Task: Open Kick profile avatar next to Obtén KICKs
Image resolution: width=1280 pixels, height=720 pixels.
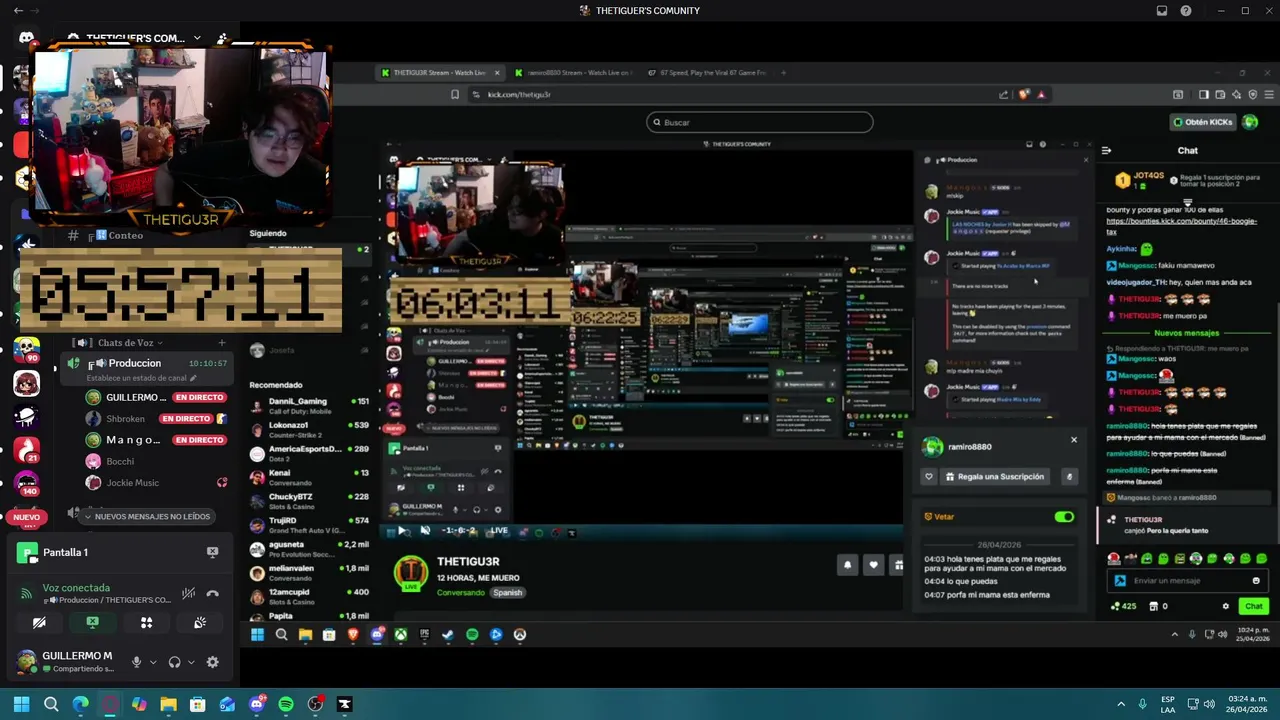Action: pyautogui.click(x=1250, y=122)
